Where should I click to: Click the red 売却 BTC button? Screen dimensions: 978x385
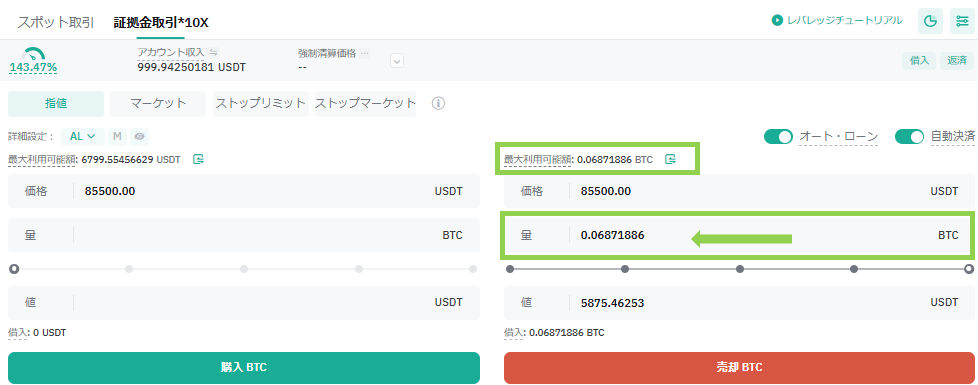click(739, 368)
